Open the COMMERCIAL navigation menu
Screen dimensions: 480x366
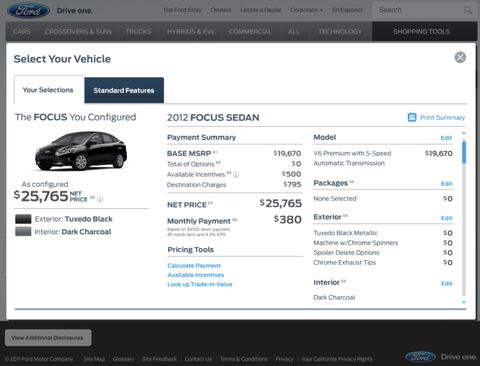tap(250, 32)
